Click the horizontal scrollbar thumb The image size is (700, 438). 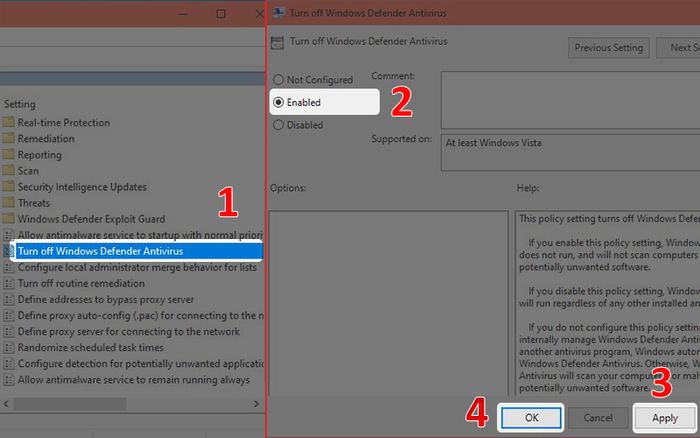pos(70,404)
